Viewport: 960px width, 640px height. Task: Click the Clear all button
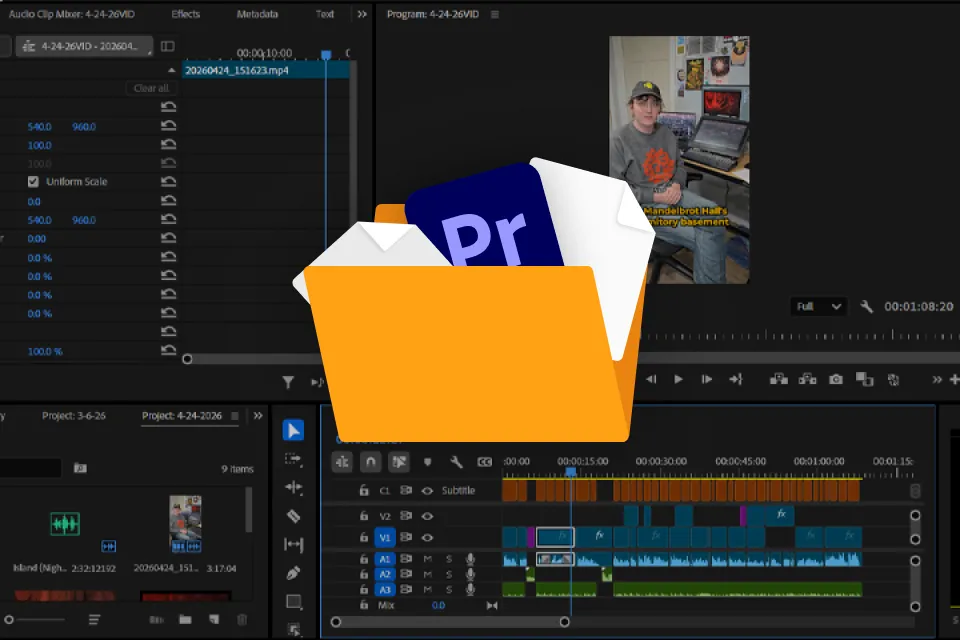pyautogui.click(x=151, y=88)
